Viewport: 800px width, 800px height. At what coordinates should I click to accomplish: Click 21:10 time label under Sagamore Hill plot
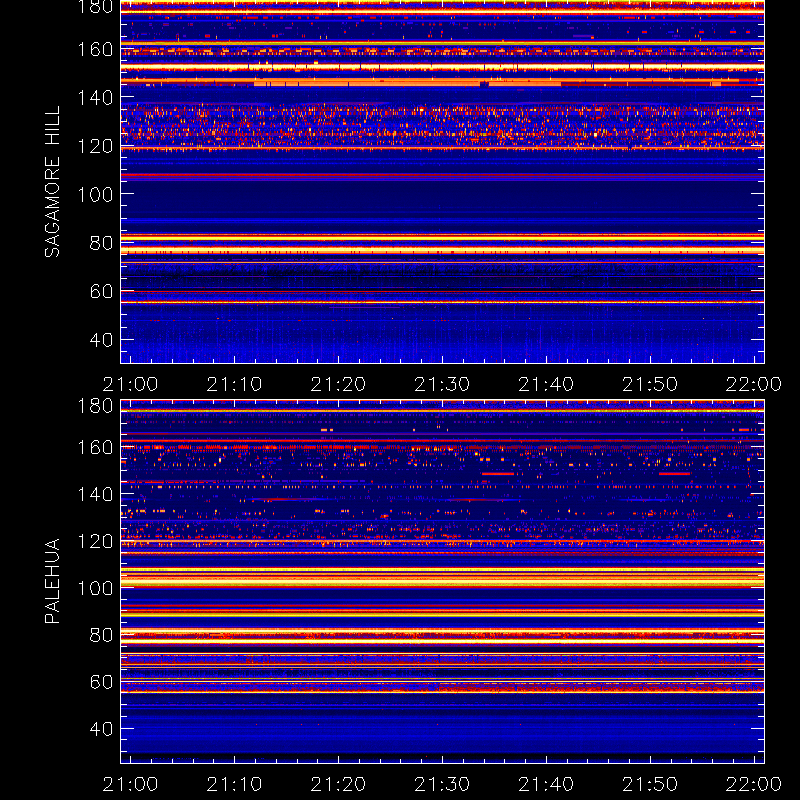coord(234,384)
